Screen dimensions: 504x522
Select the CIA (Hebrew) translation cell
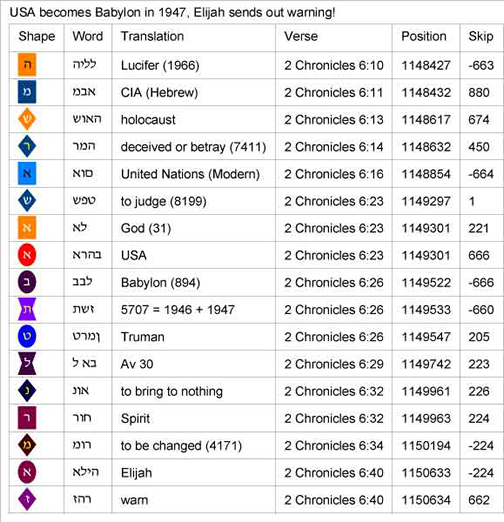coord(194,92)
